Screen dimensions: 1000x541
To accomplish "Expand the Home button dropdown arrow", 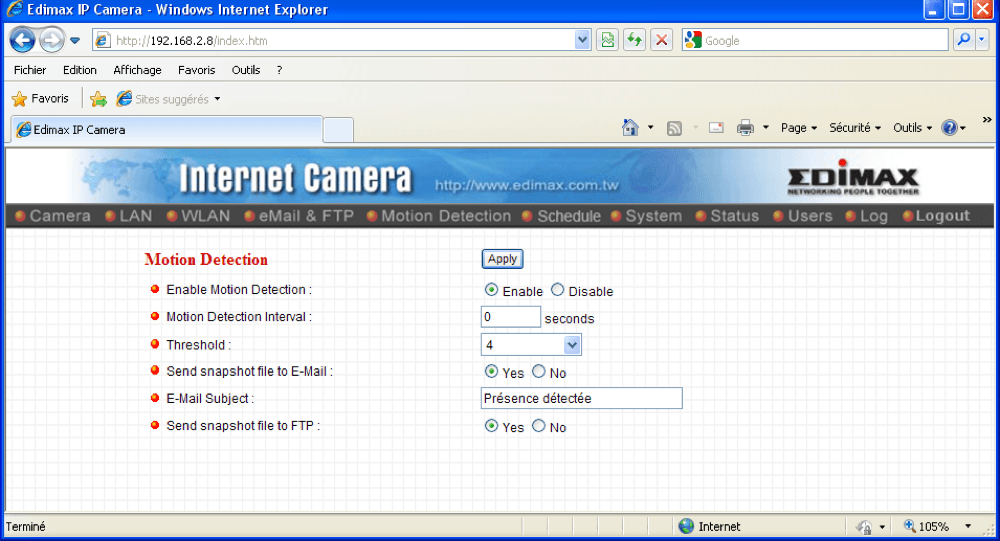I will click(x=651, y=128).
